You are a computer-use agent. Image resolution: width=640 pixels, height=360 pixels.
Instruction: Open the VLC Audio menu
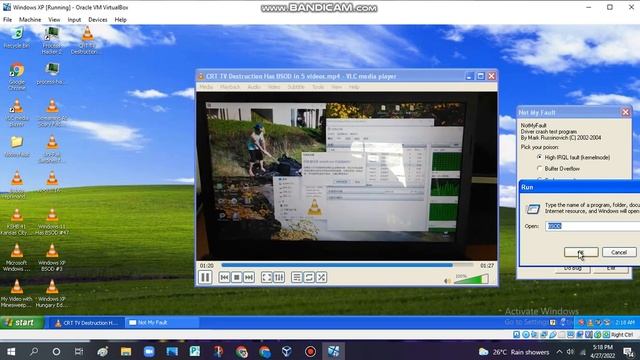coord(254,87)
